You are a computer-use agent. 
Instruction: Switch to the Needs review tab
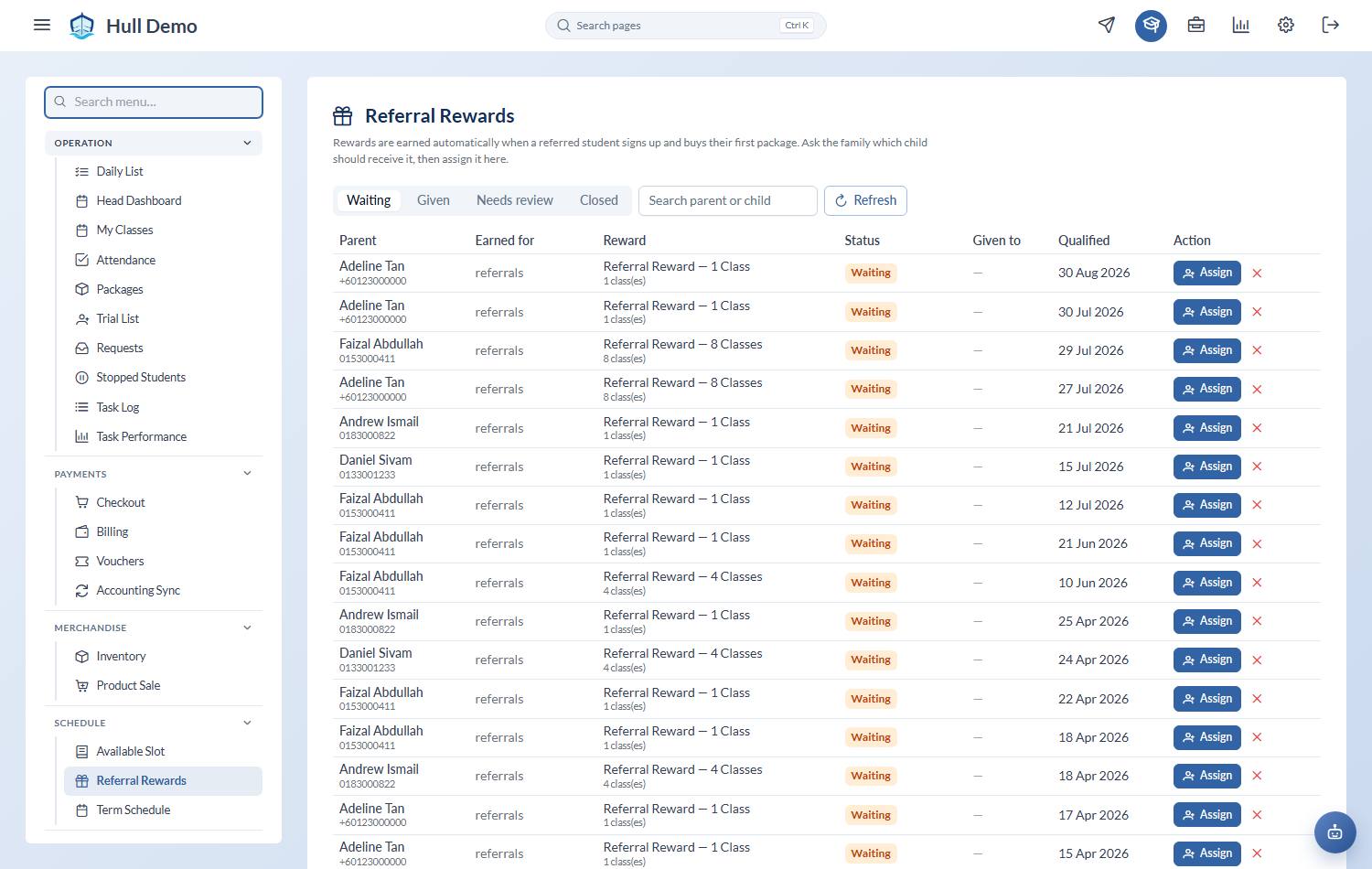(x=515, y=200)
